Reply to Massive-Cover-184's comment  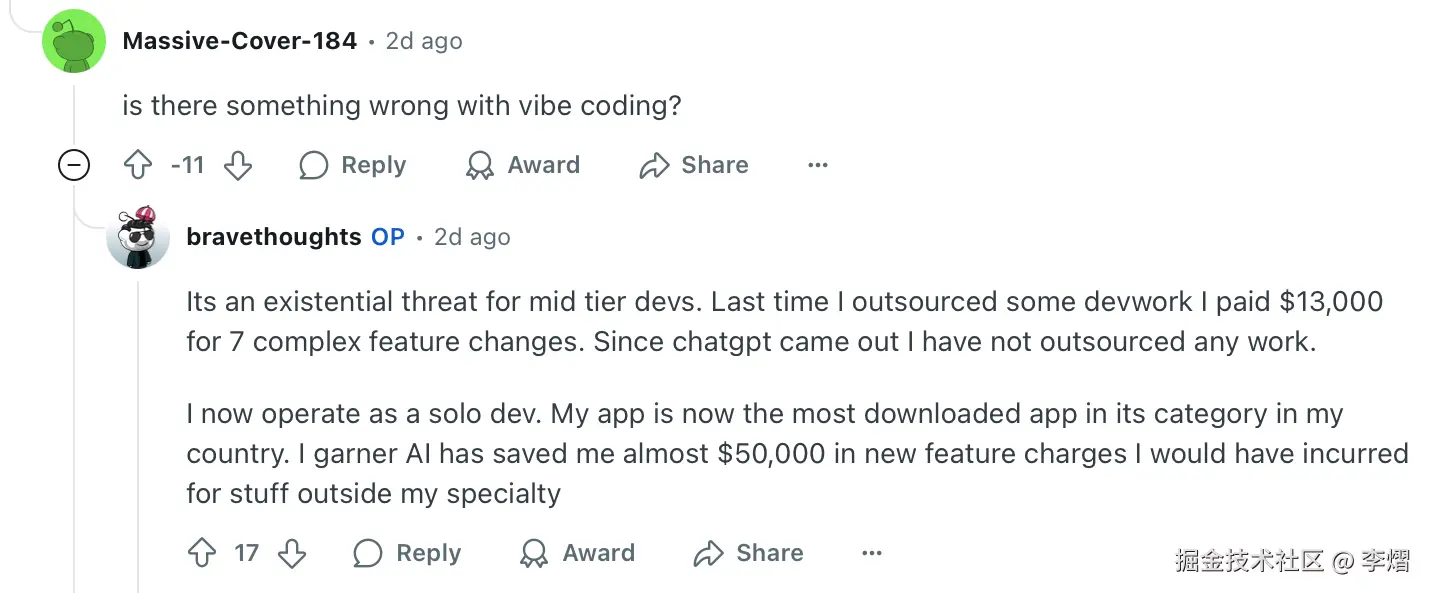click(353, 165)
